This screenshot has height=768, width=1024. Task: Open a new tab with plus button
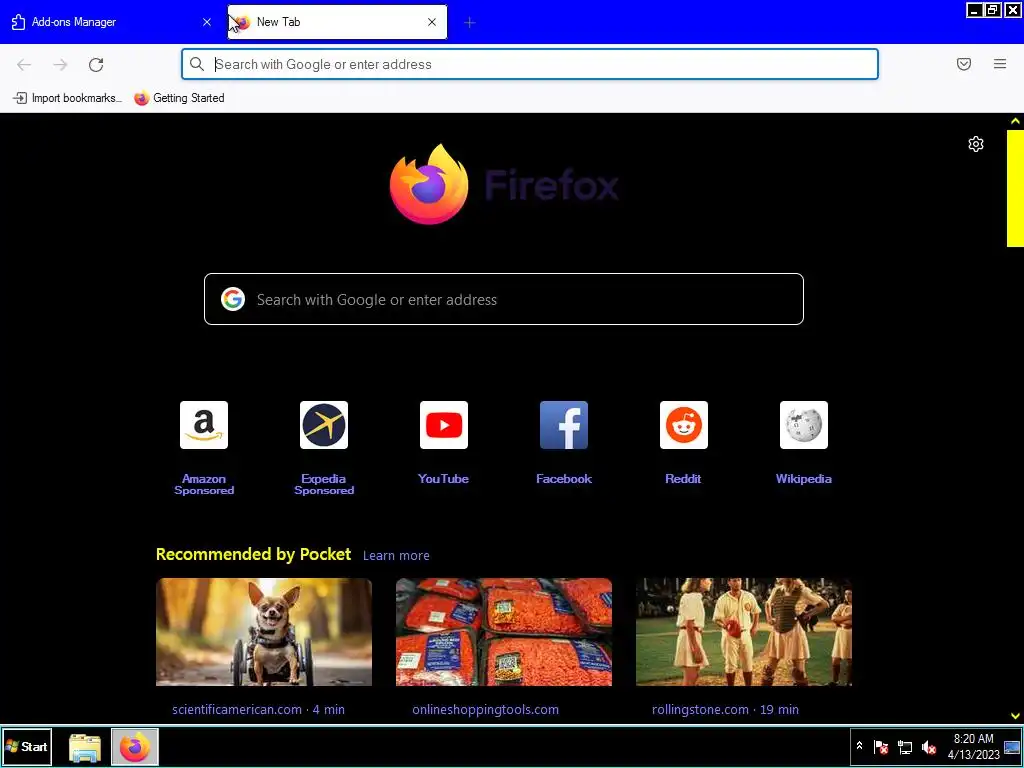click(470, 23)
